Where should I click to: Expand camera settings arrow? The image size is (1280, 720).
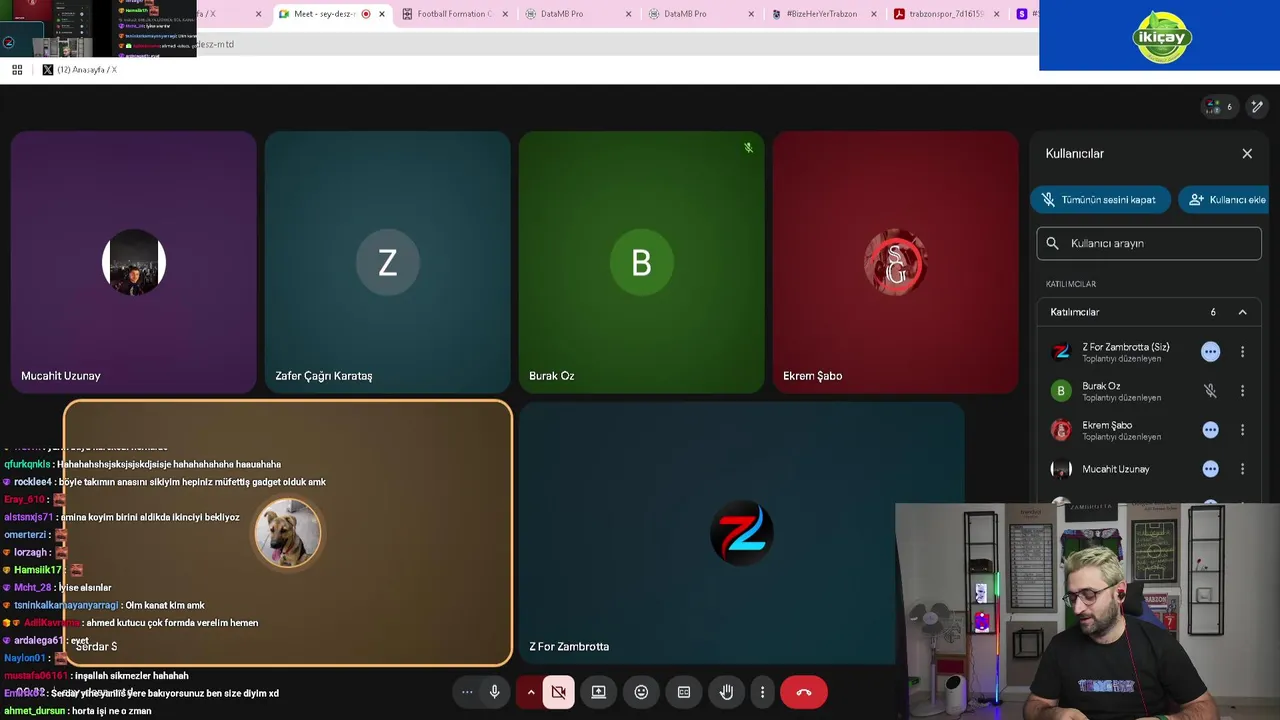[x=530, y=692]
